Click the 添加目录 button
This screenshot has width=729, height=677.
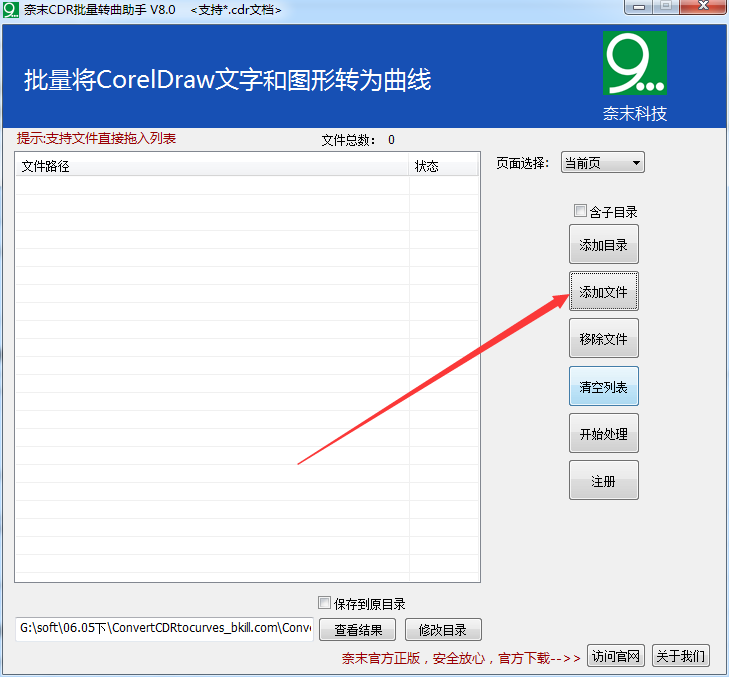pos(603,245)
